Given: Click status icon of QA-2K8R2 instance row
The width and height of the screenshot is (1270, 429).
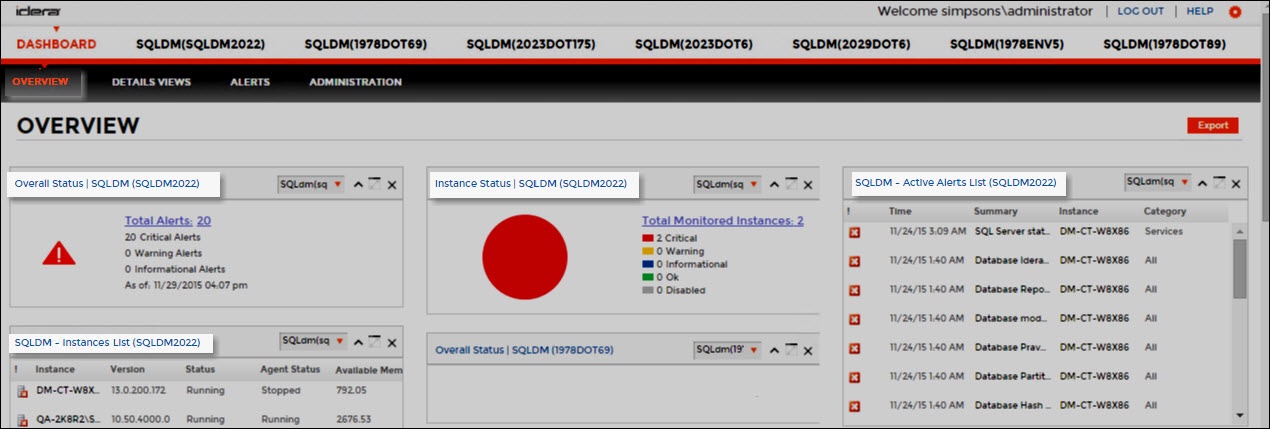Looking at the screenshot, I should point(21,420).
